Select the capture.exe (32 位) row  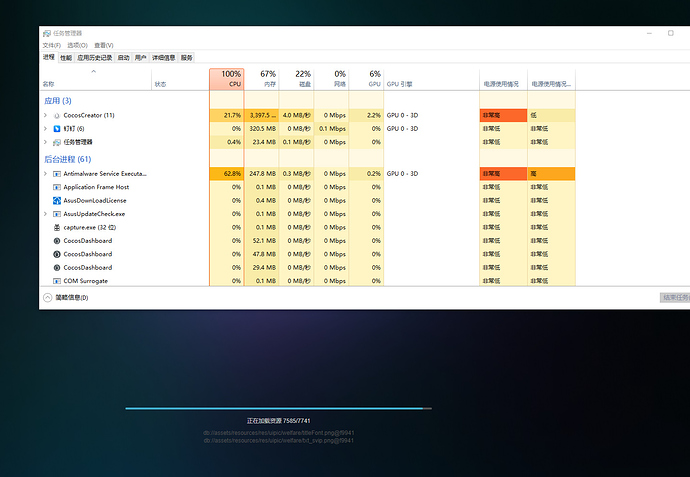pos(307,227)
